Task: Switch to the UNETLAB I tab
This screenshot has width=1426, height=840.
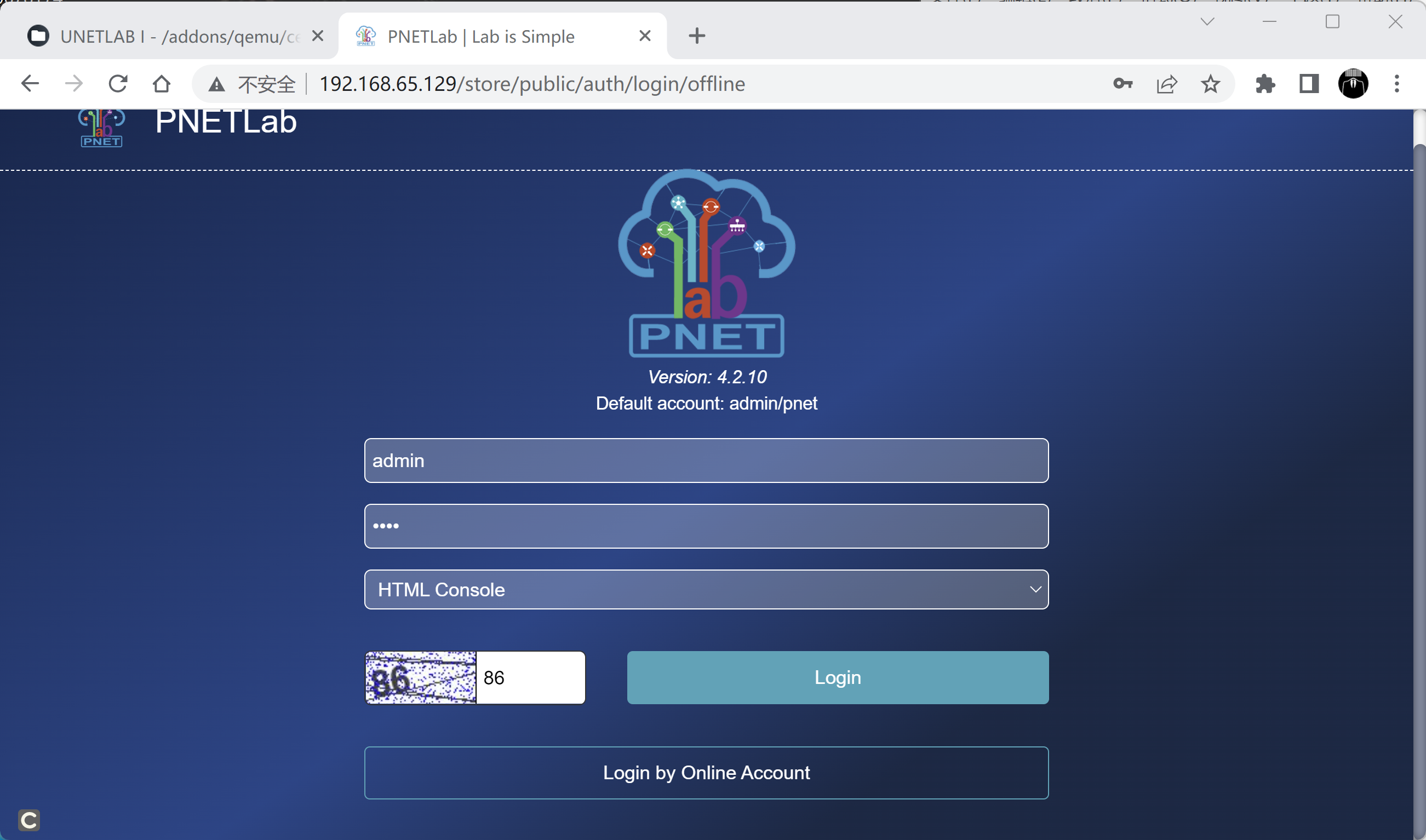Action: click(164, 36)
